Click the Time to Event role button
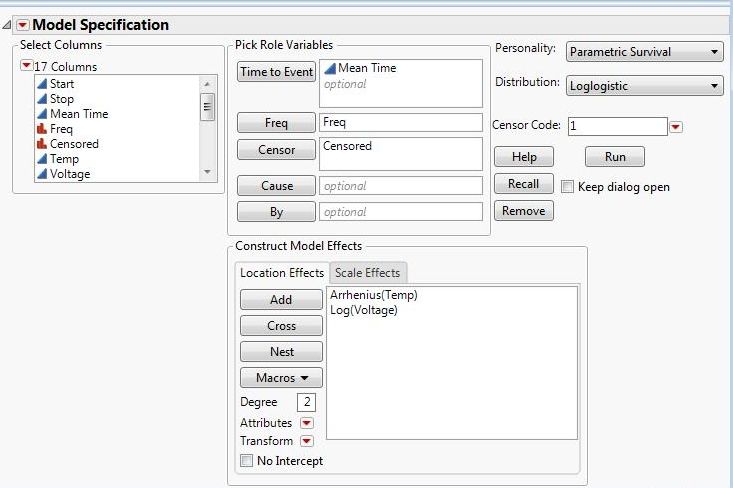Screen dimensions: 733x488 [276, 72]
